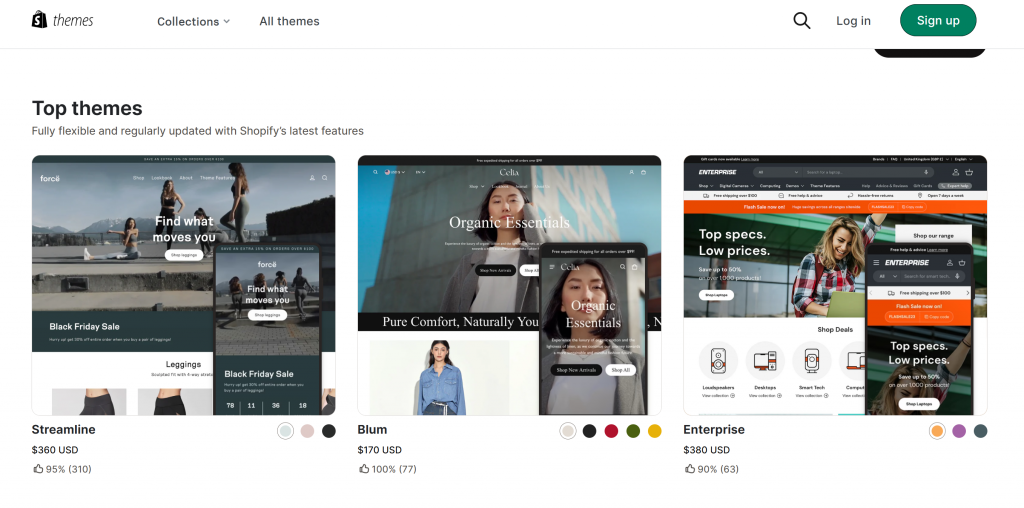Viewport: 1024px width, 508px height.
Task: Click thumbs-up icon under Streamline
Action: click(38, 468)
